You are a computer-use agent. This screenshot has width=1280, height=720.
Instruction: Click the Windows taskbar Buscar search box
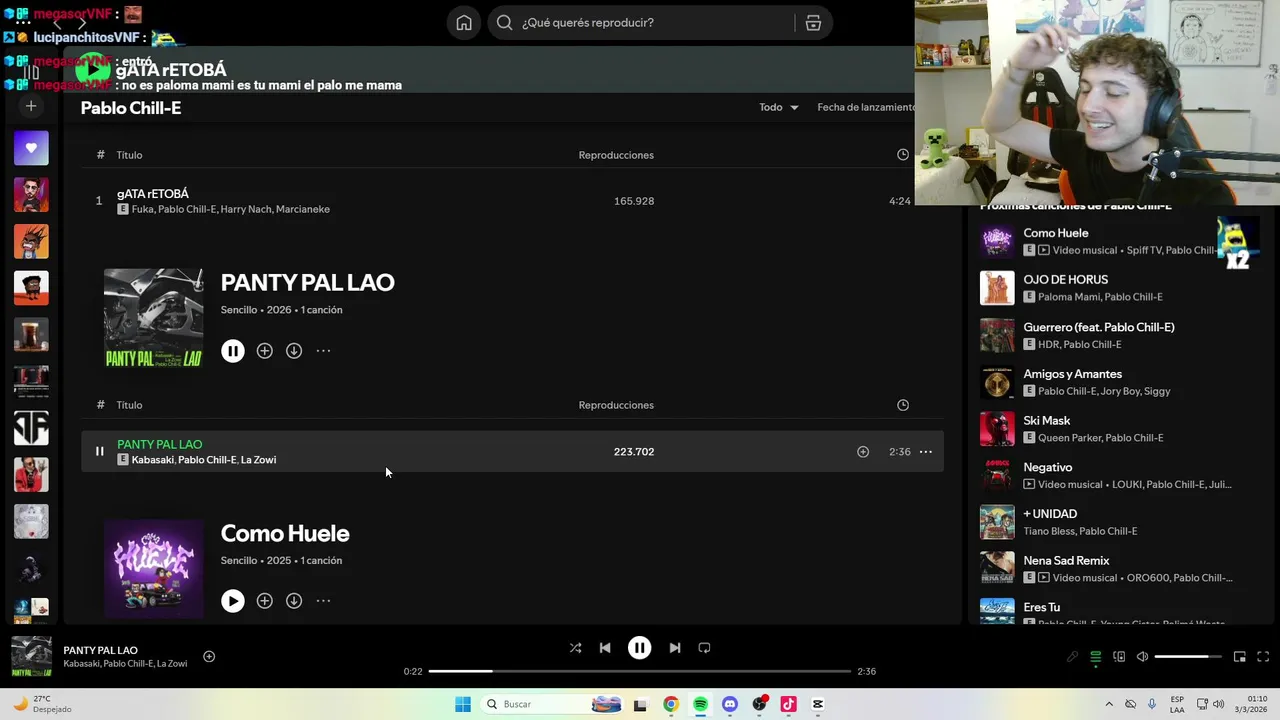coord(553,704)
